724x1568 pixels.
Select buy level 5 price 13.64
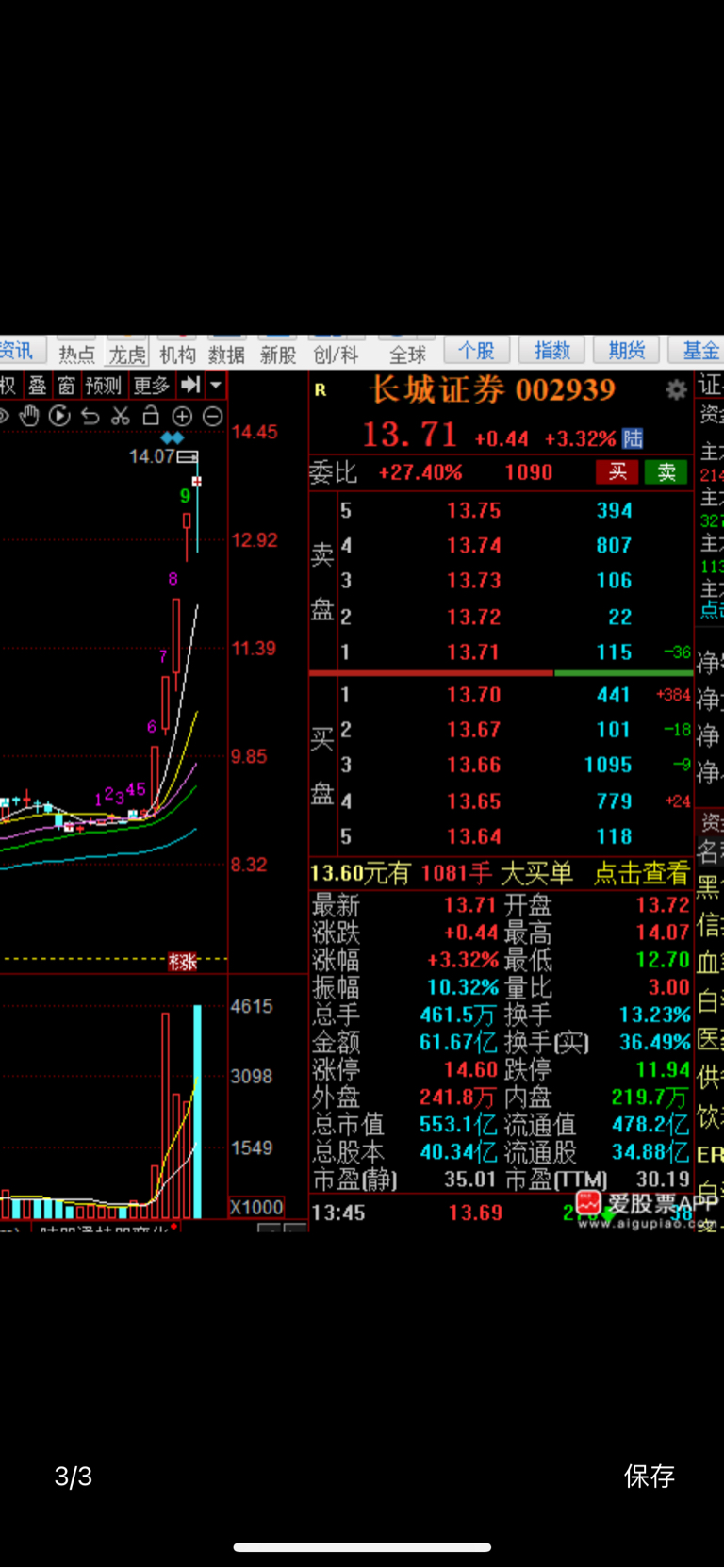coord(473,836)
